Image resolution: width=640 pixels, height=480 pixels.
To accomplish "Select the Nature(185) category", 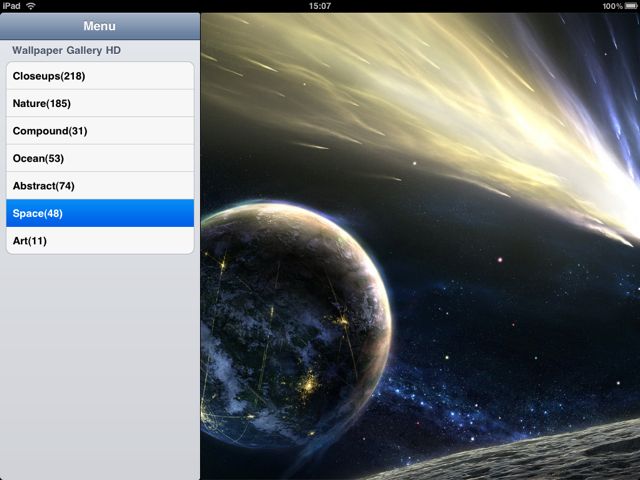I will [x=100, y=103].
